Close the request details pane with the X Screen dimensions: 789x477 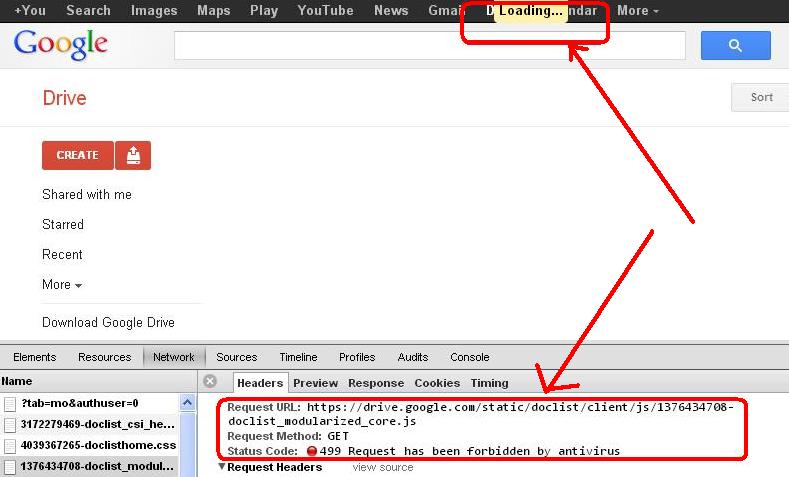click(210, 381)
